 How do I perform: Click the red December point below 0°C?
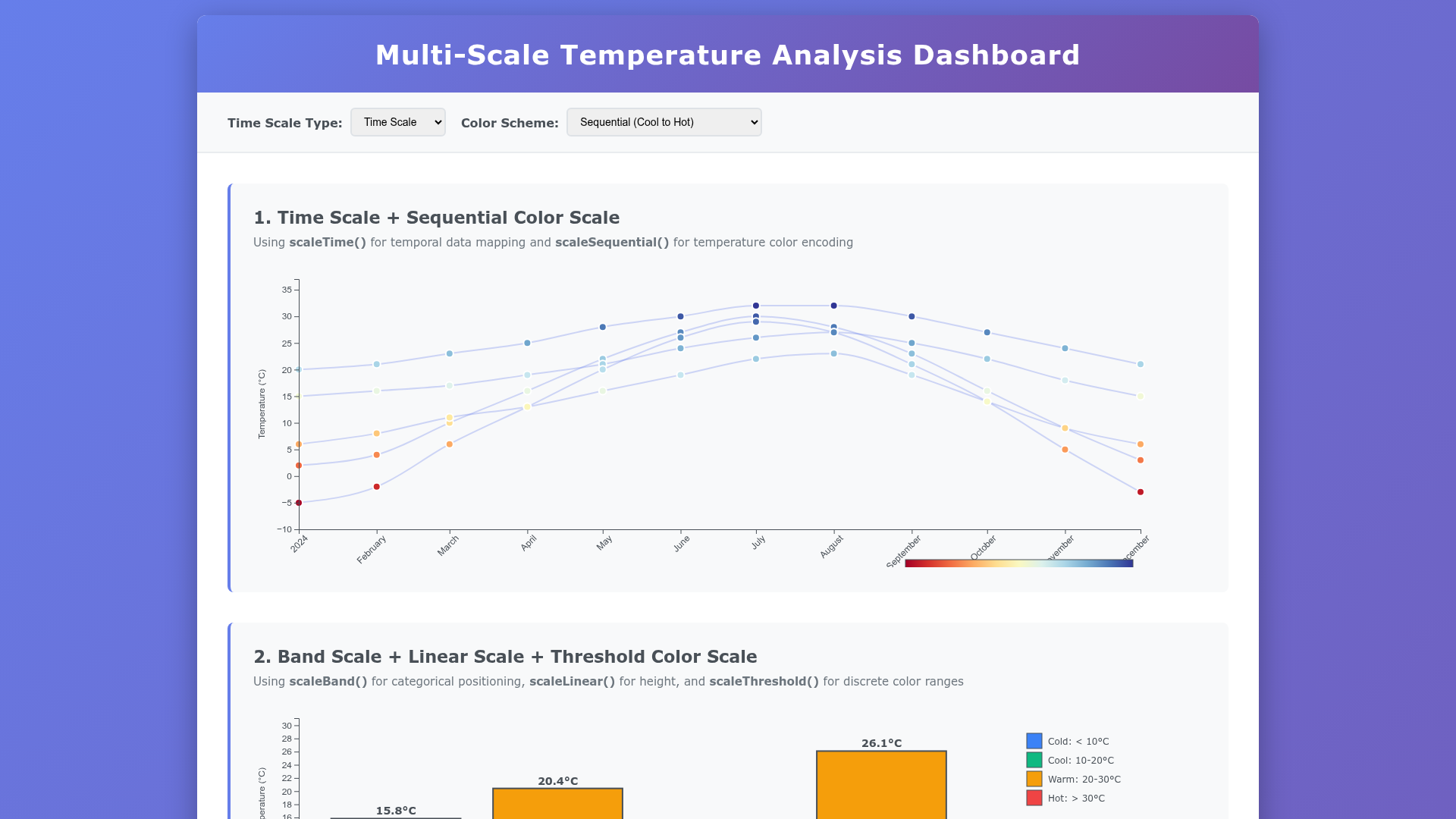1141,492
